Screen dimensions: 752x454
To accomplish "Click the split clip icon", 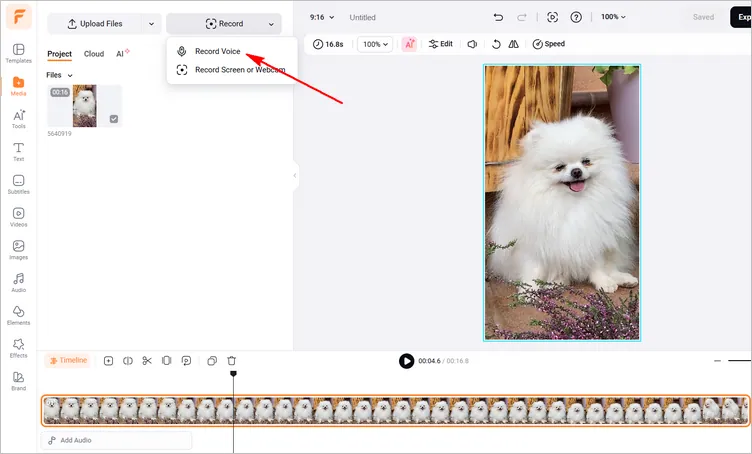I will pyautogui.click(x=128, y=361).
